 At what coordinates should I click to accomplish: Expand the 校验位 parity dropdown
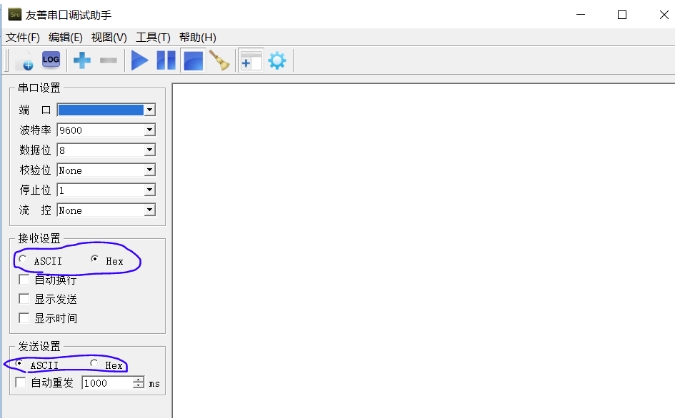(x=149, y=170)
